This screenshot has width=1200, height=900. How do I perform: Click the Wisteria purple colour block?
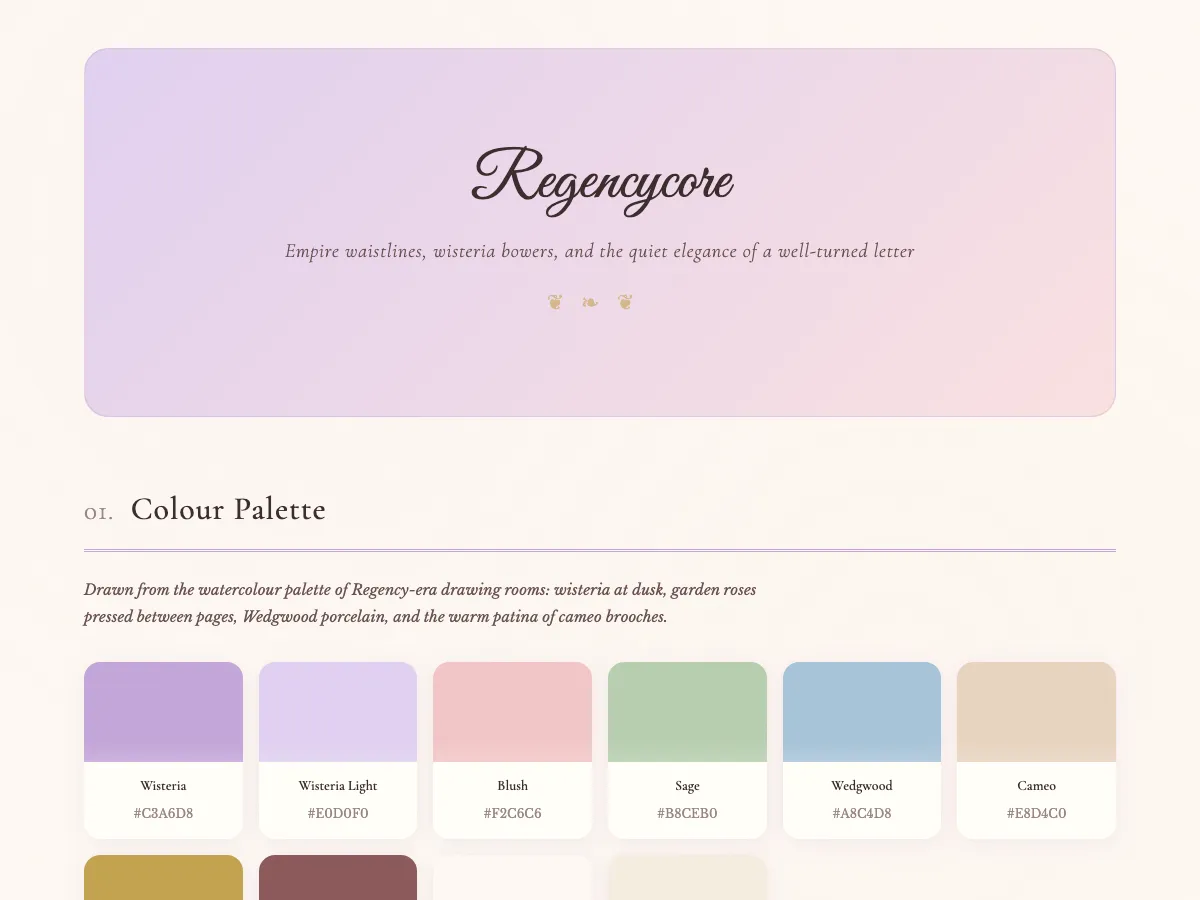click(163, 710)
